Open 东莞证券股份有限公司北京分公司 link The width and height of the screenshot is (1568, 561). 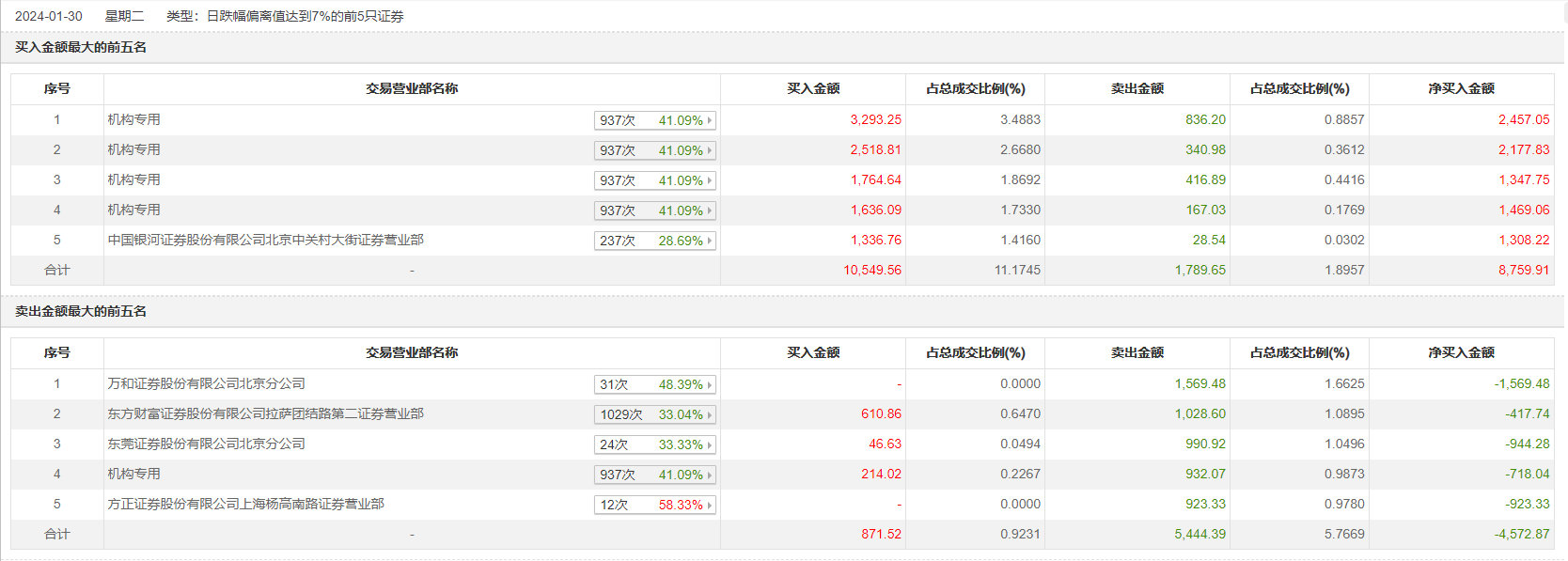click(x=206, y=444)
